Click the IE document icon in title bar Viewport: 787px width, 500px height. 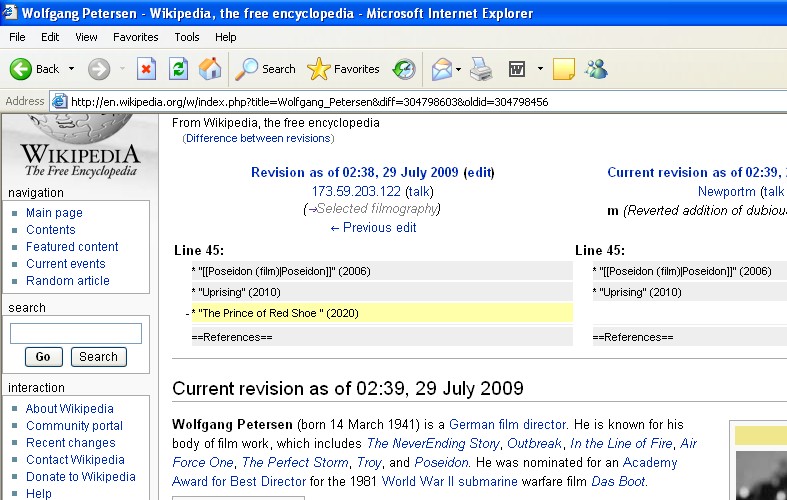(x=9, y=12)
